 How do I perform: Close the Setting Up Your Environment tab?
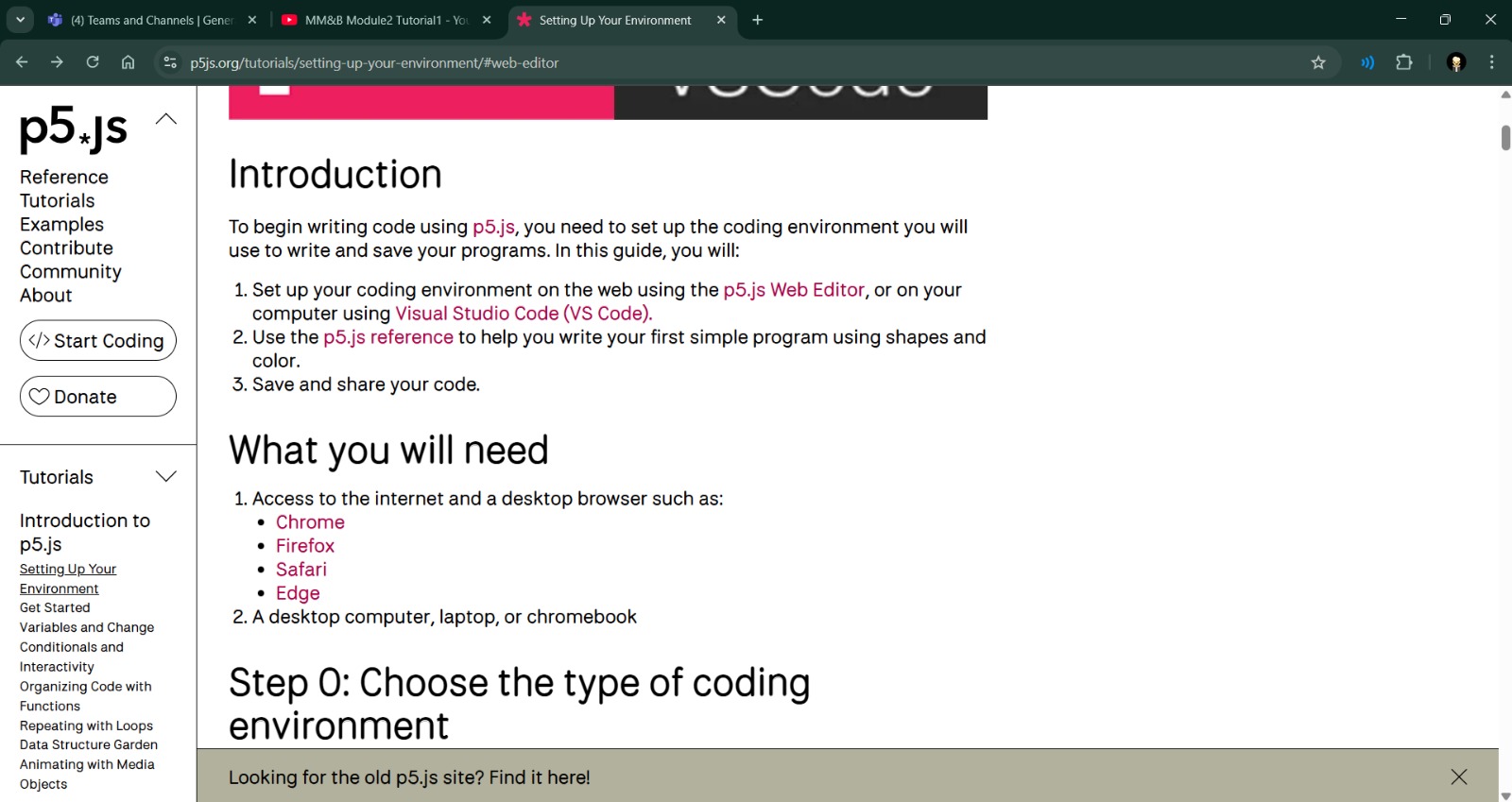pos(721,20)
